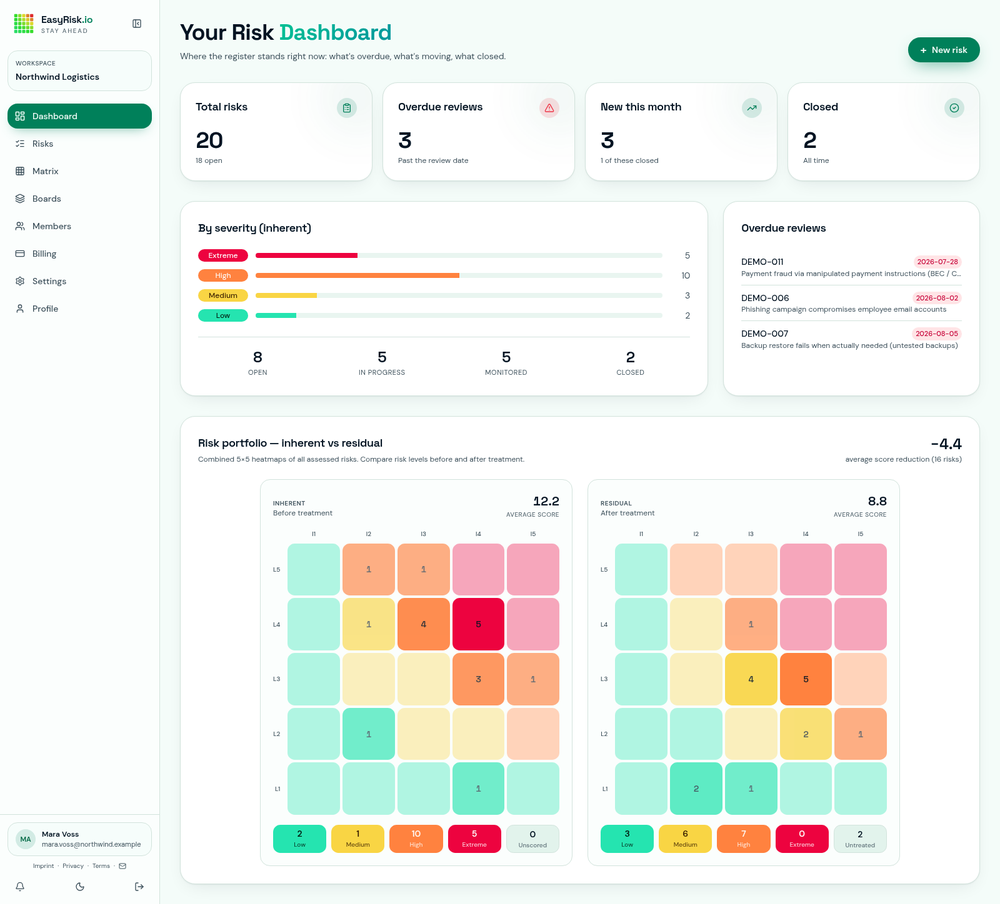
Task: Click the 2 Untreated legend chip
Action: pos(860,838)
